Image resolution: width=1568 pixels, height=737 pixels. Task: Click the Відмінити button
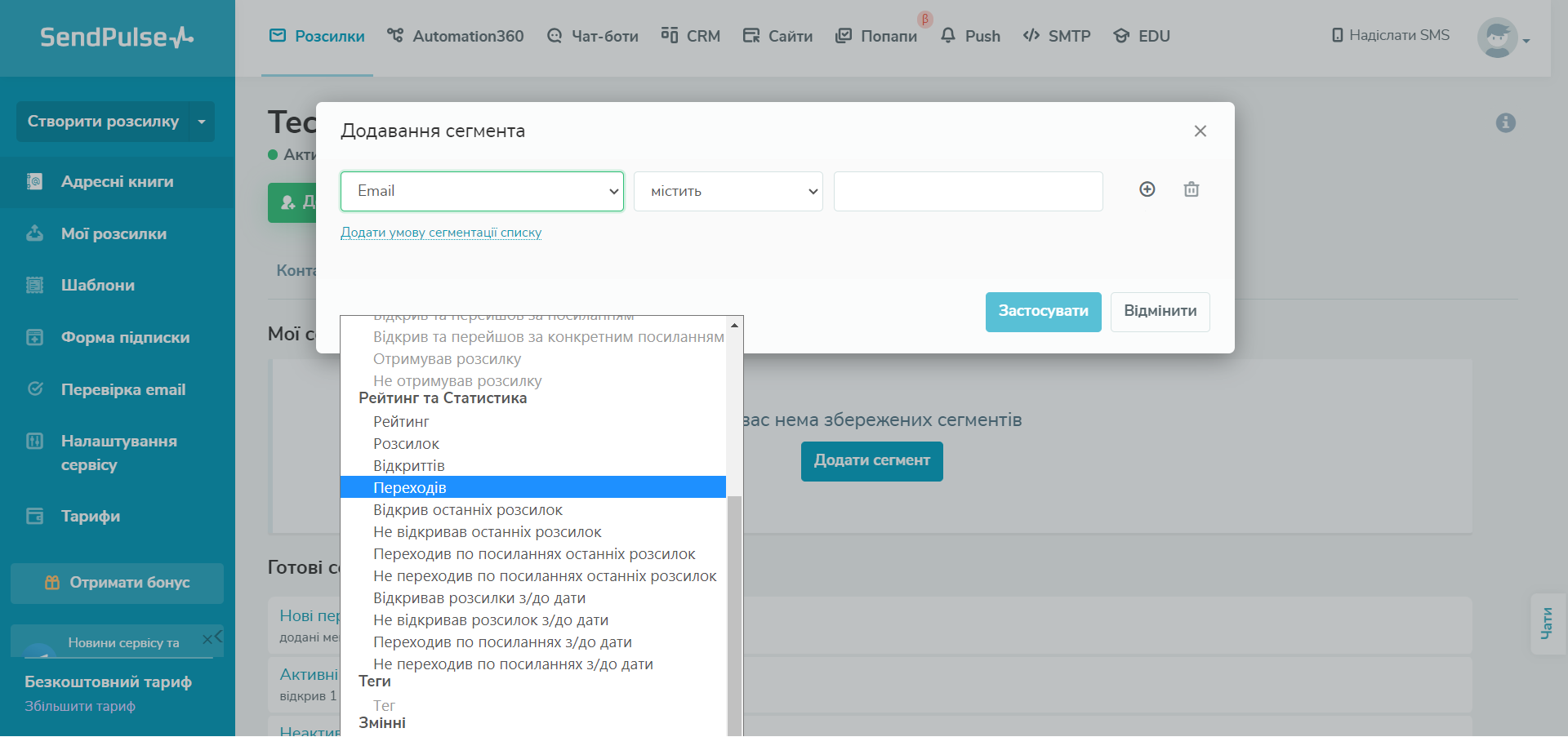pos(1160,312)
